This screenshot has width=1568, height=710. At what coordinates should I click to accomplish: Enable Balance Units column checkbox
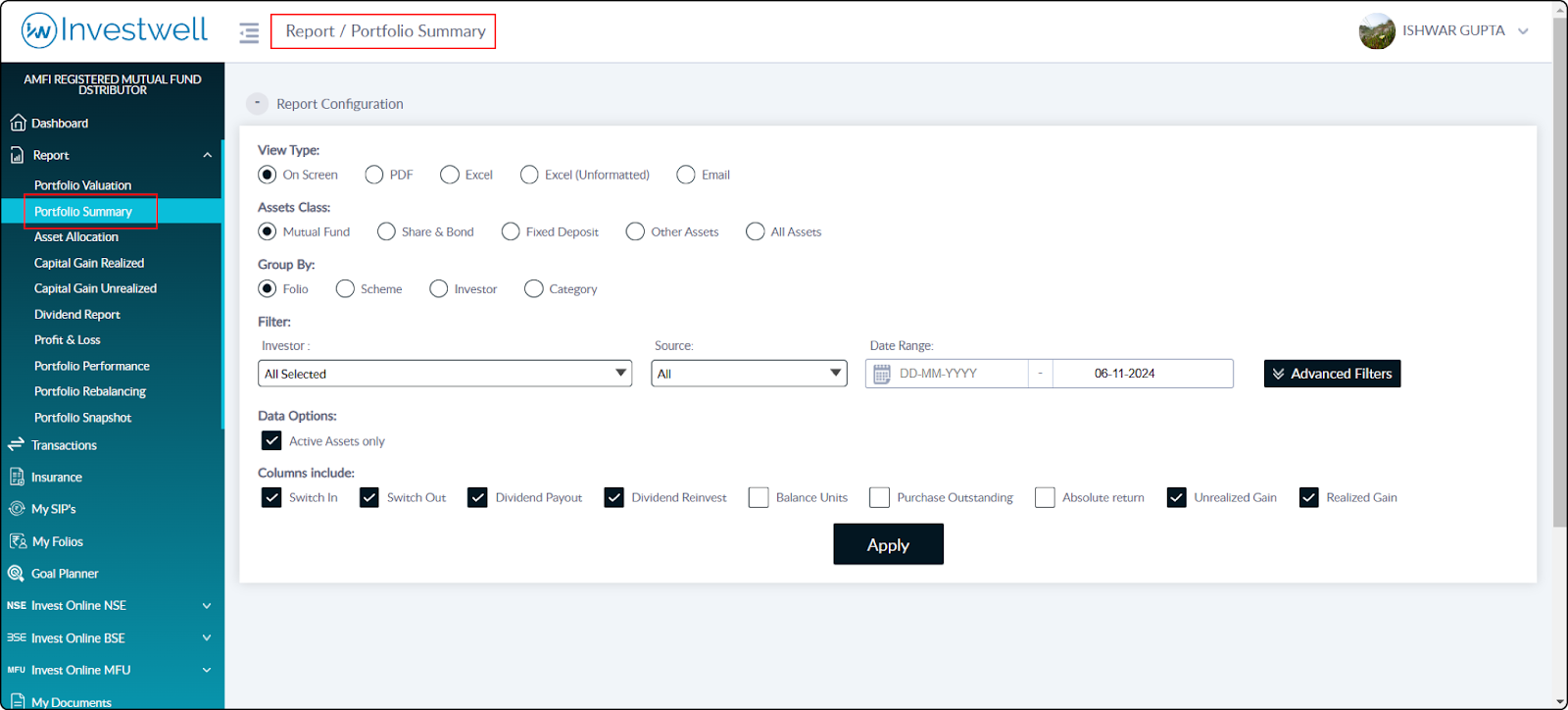click(x=759, y=497)
